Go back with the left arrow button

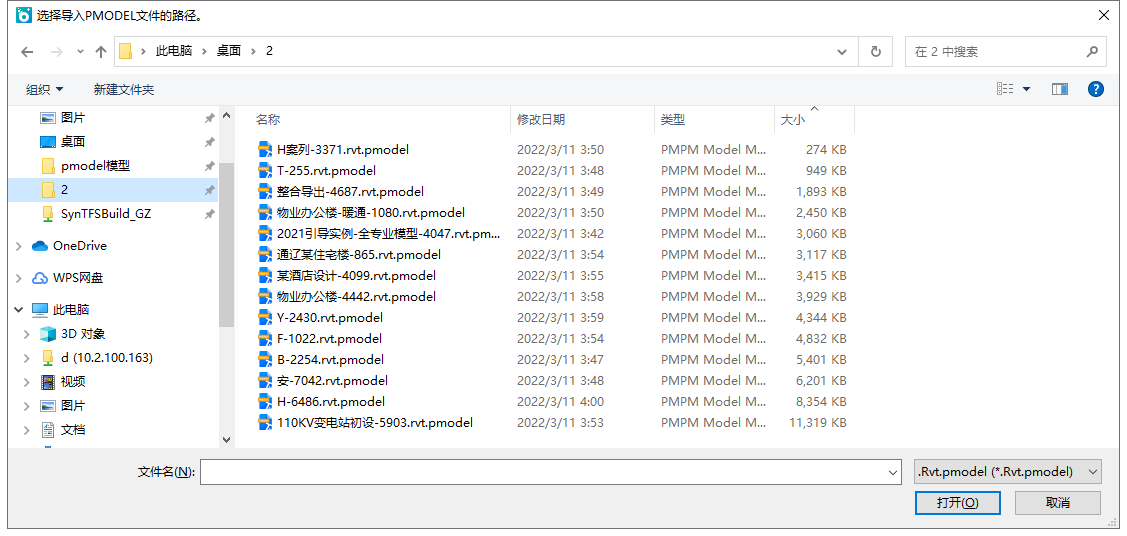(x=27, y=52)
